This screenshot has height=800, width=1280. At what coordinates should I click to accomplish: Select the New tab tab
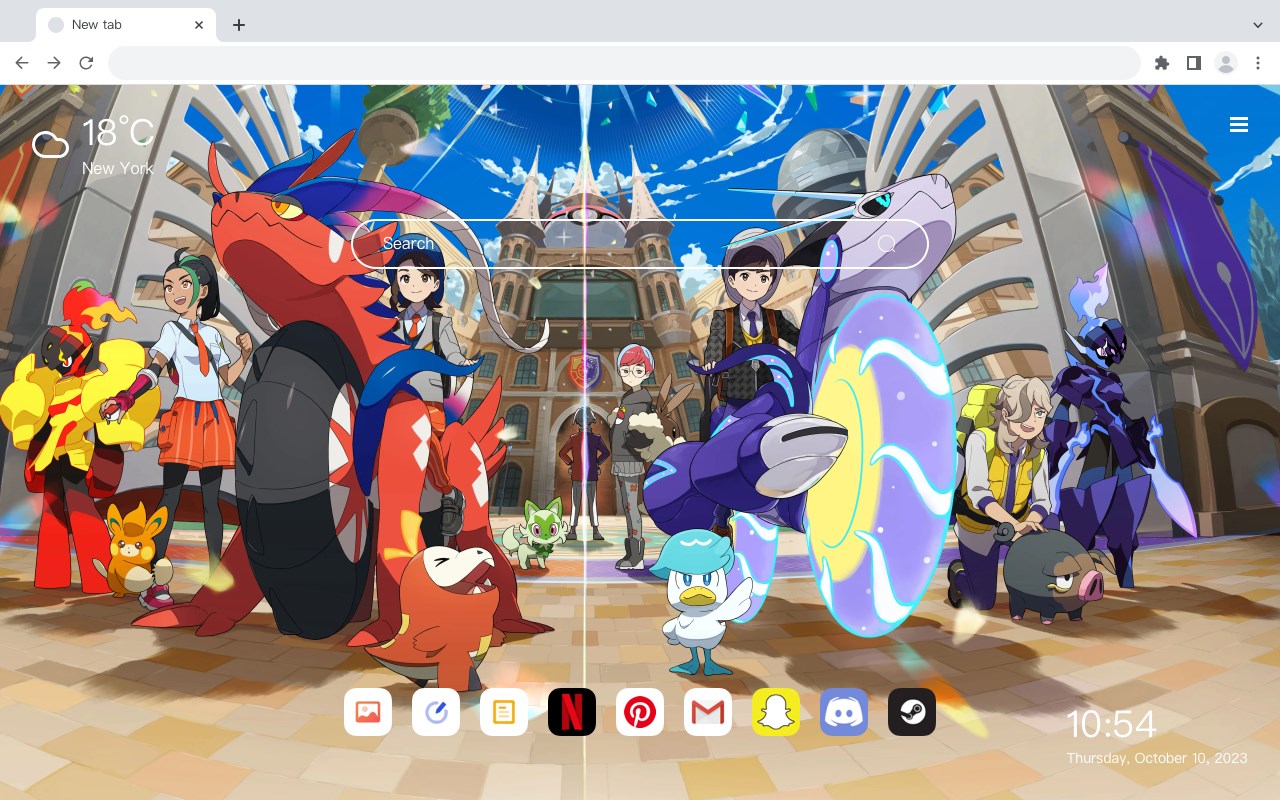pos(126,25)
